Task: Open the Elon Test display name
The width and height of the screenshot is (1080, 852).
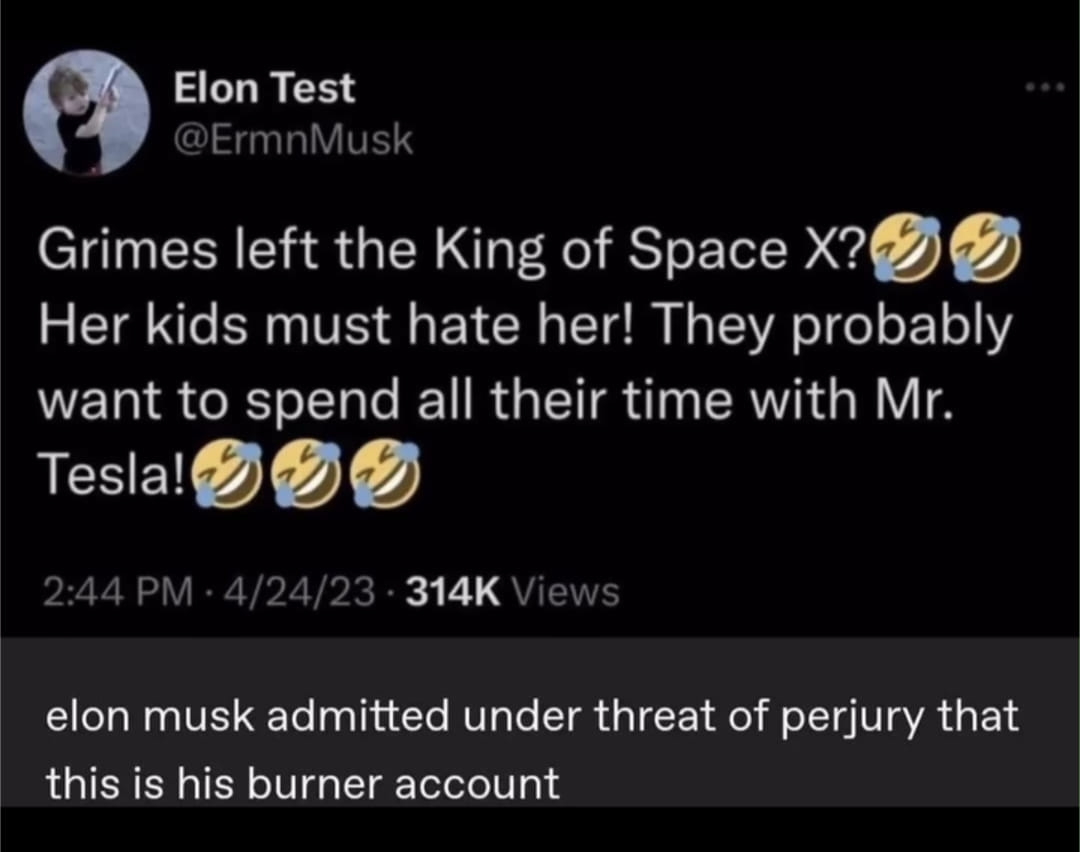Action: click(264, 89)
